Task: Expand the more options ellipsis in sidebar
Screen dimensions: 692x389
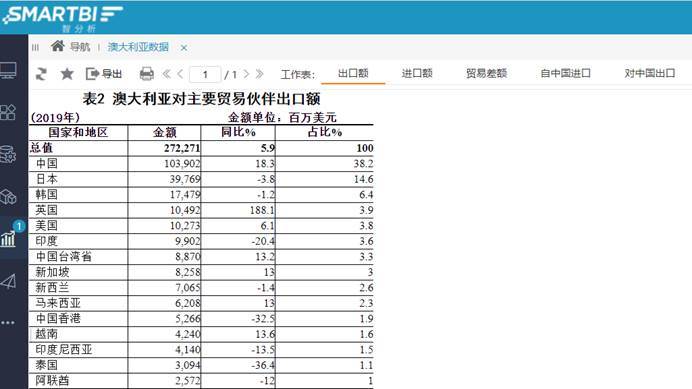Action: [8, 323]
